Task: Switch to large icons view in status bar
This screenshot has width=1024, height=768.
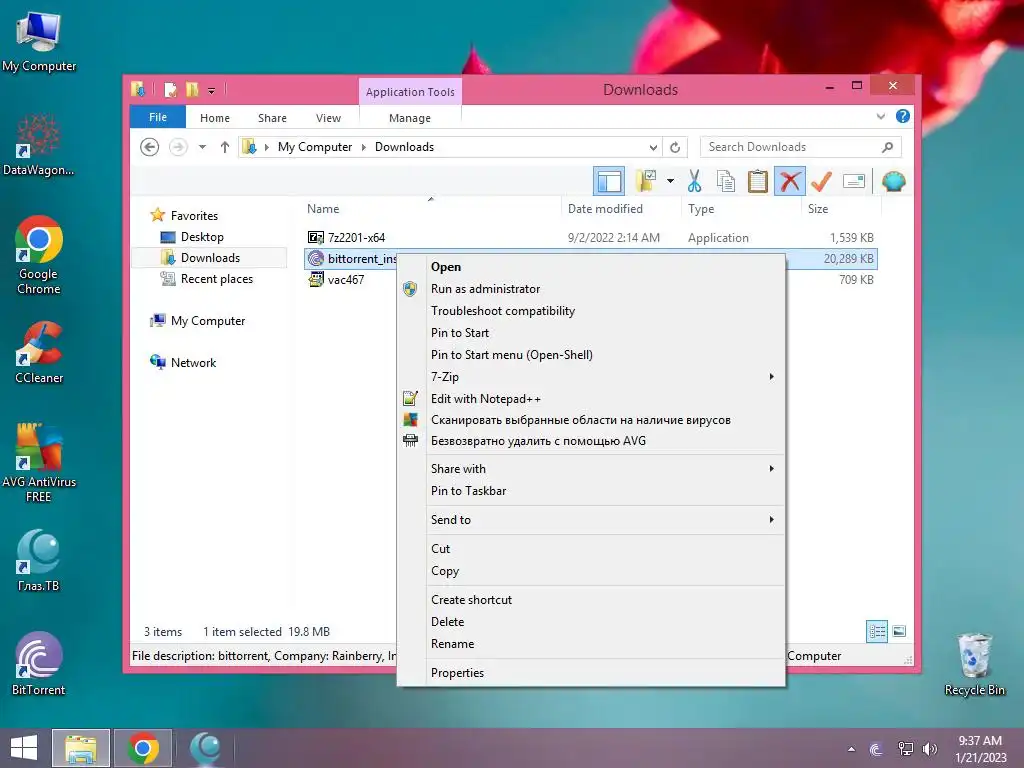Action: (899, 631)
